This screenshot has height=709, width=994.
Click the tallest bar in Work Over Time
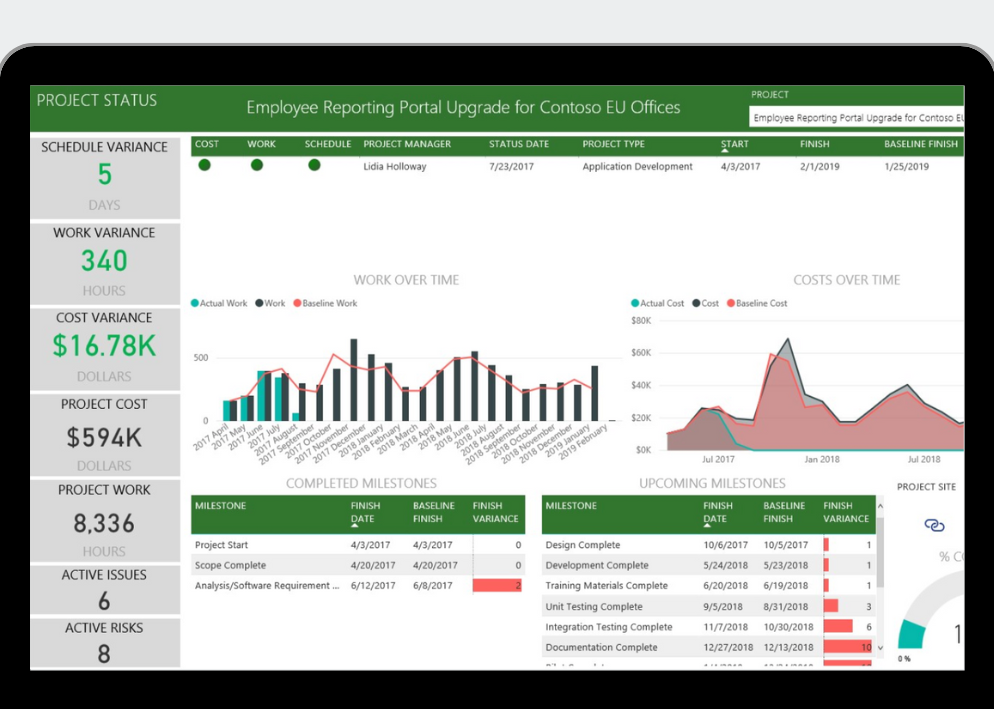tap(354, 380)
